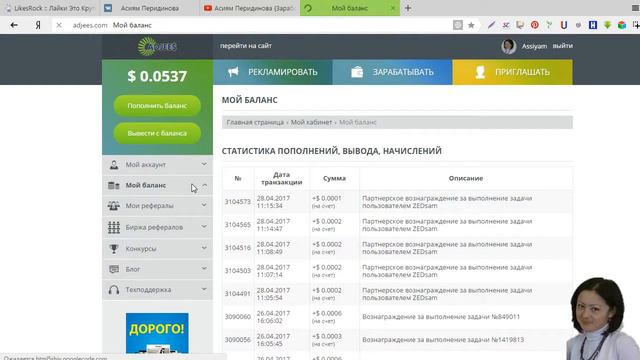Screen dimensions: 640x360
Task: Click transaction number 3090060
Action: click(x=238, y=317)
